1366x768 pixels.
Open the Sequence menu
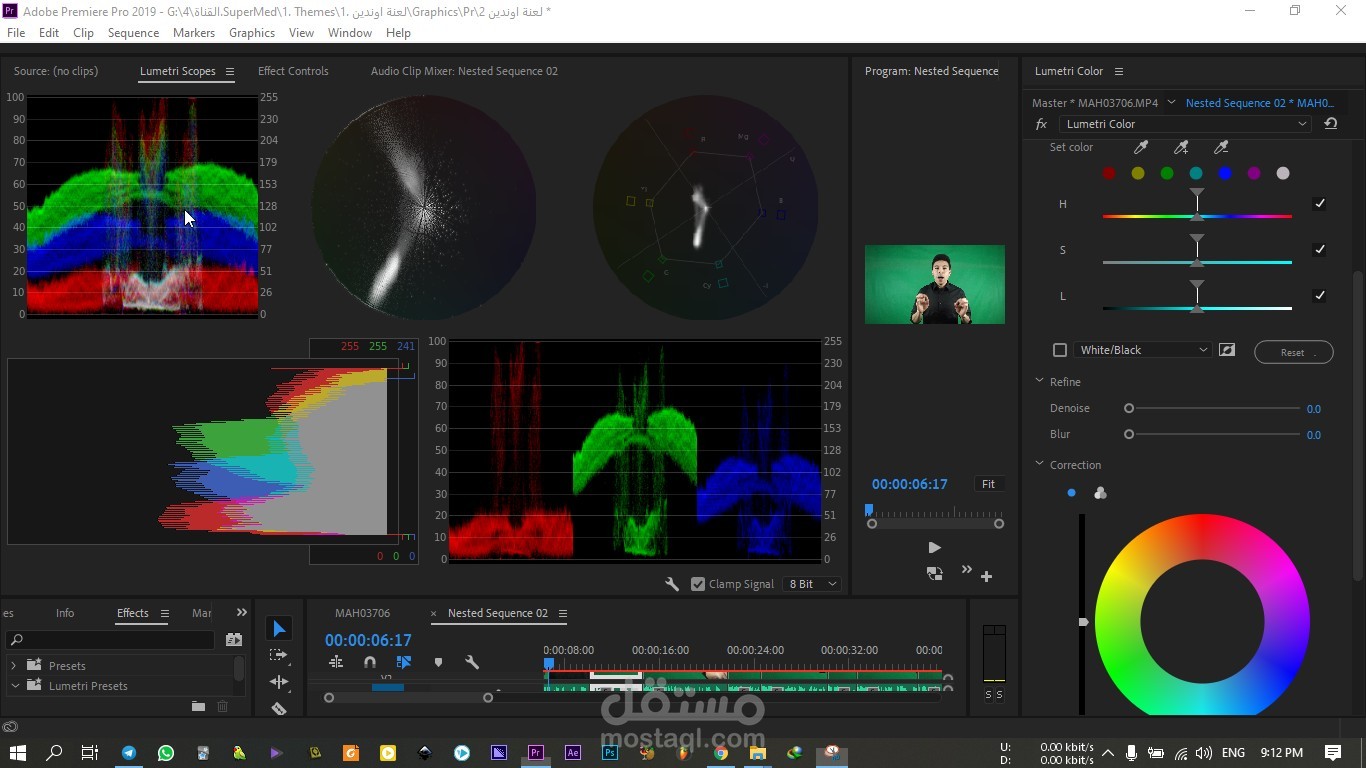[133, 33]
